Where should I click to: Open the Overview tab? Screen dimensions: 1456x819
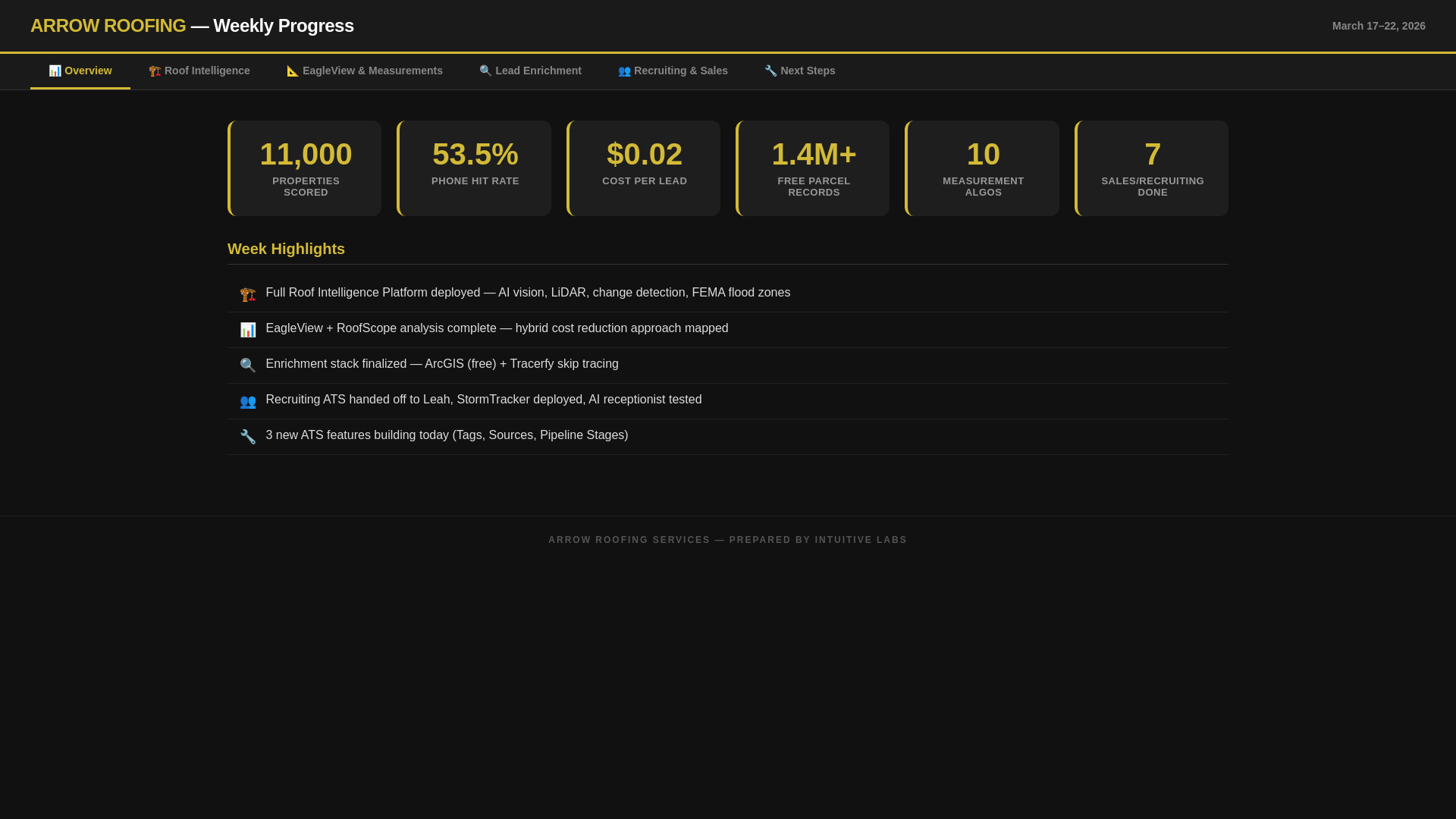tap(80, 71)
